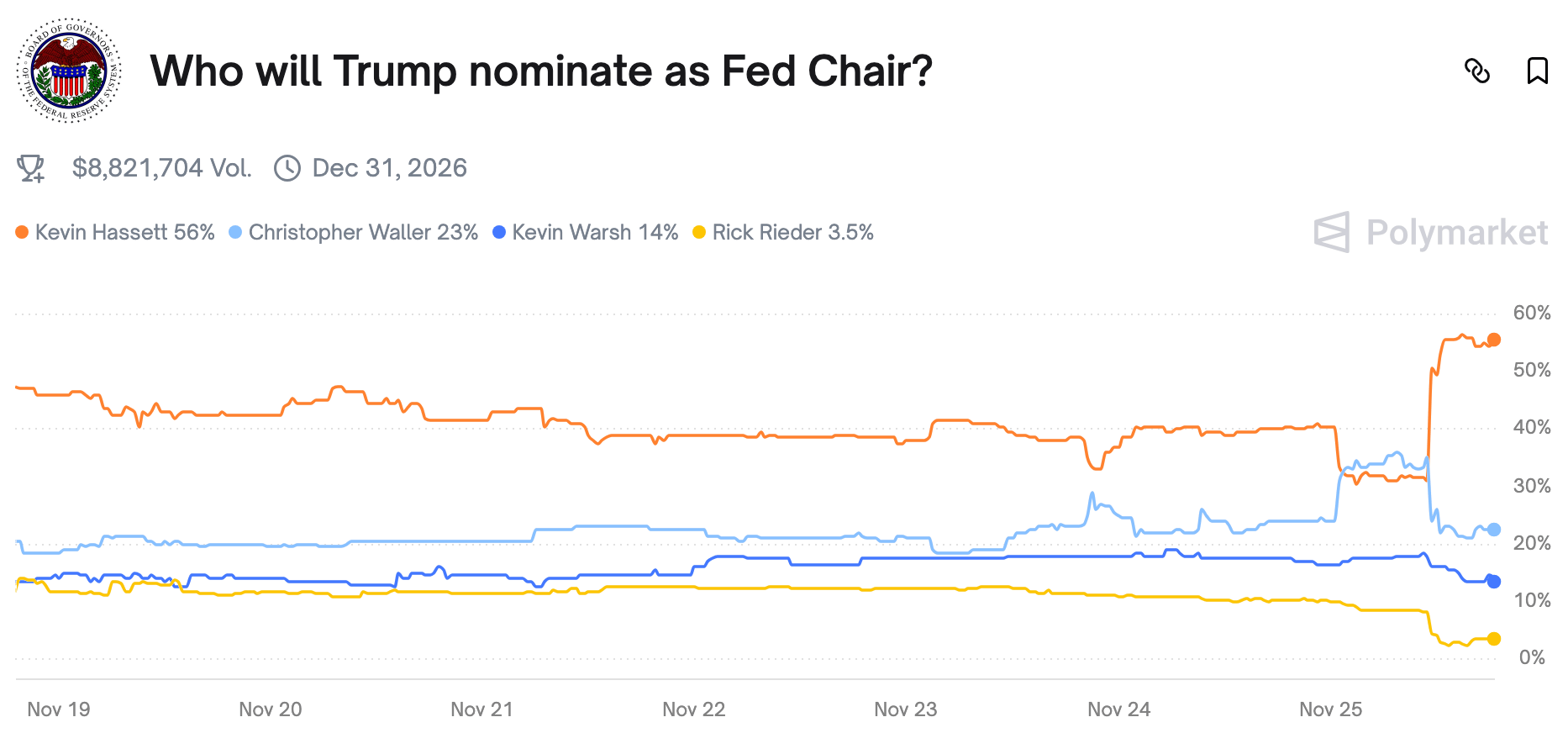Viewport: 1568px width, 733px height.
Task: Click the $8,821,704 Vol. text
Action: (x=161, y=168)
